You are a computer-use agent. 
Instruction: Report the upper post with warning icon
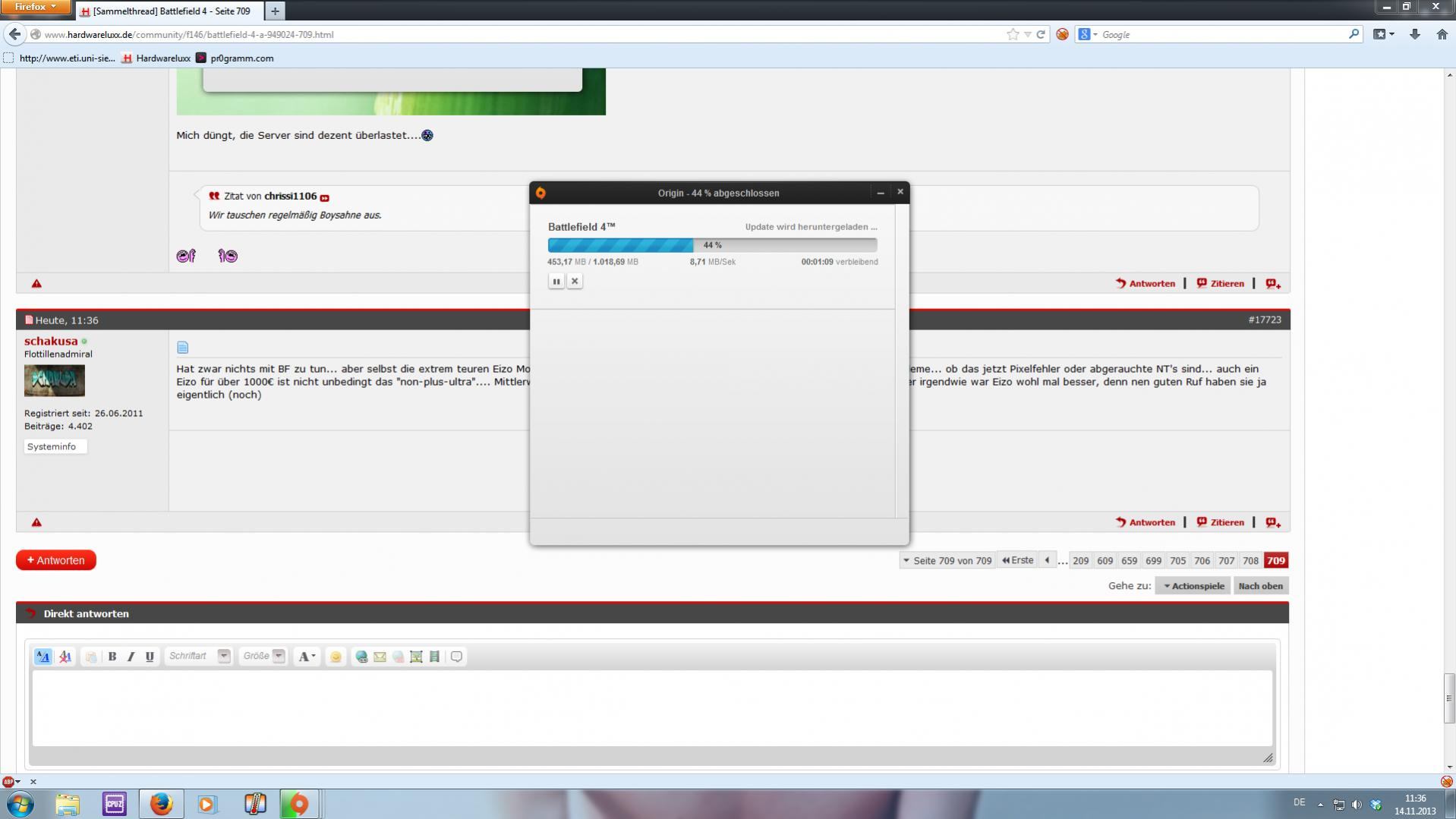[36, 284]
